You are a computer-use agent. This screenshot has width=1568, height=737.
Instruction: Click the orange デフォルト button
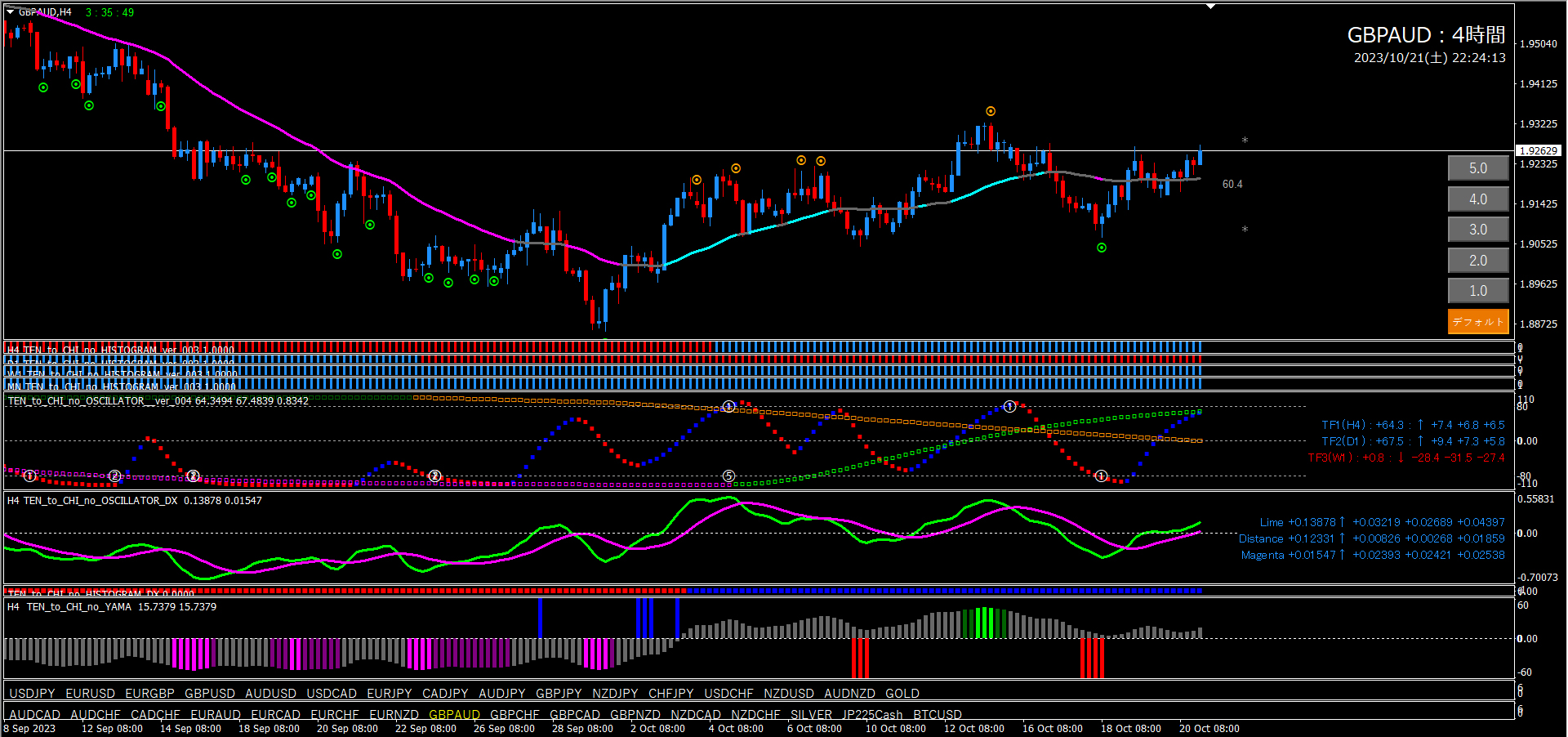[x=1478, y=322]
